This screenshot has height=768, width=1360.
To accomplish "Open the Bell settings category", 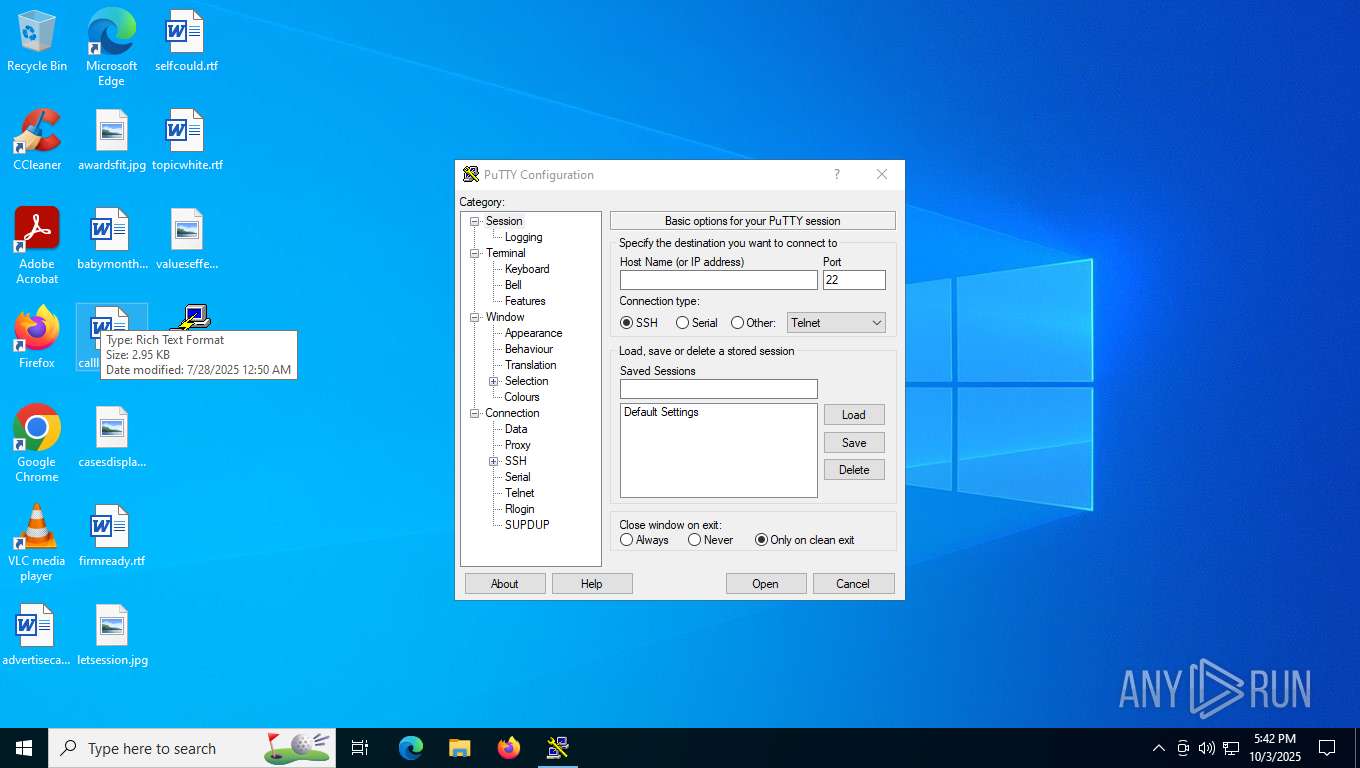I will [513, 285].
